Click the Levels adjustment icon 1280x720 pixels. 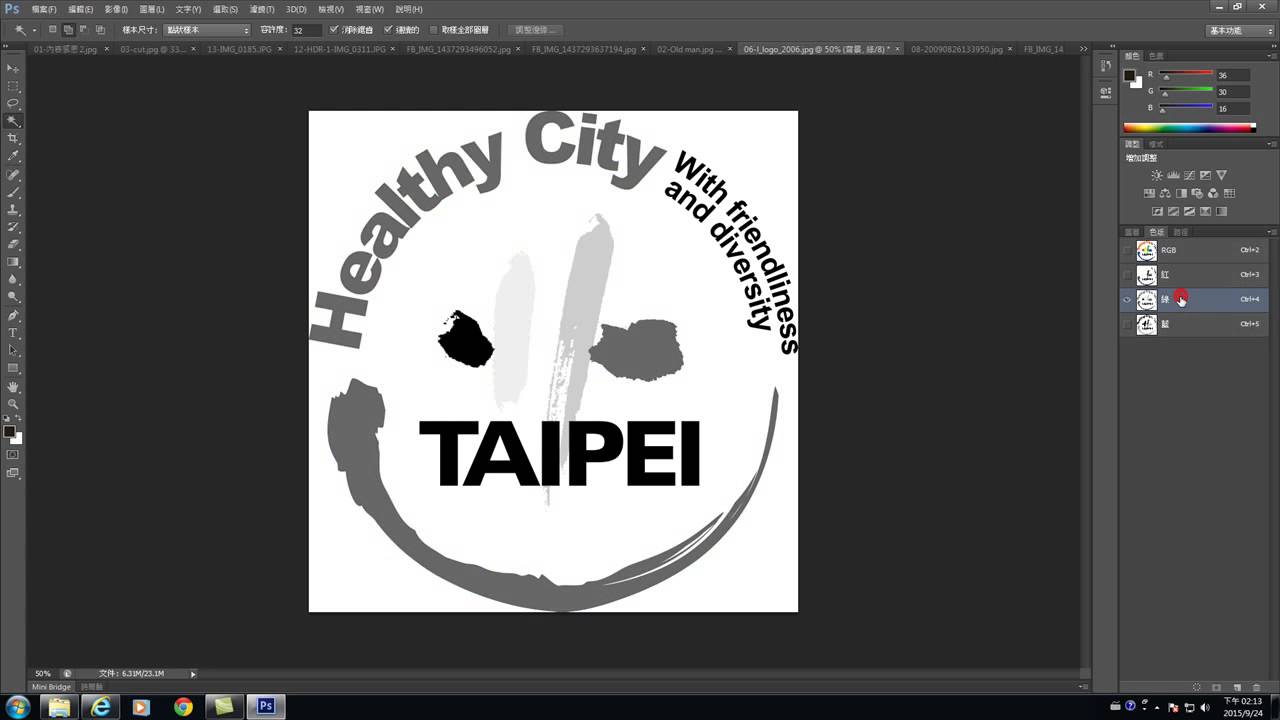(x=1173, y=175)
